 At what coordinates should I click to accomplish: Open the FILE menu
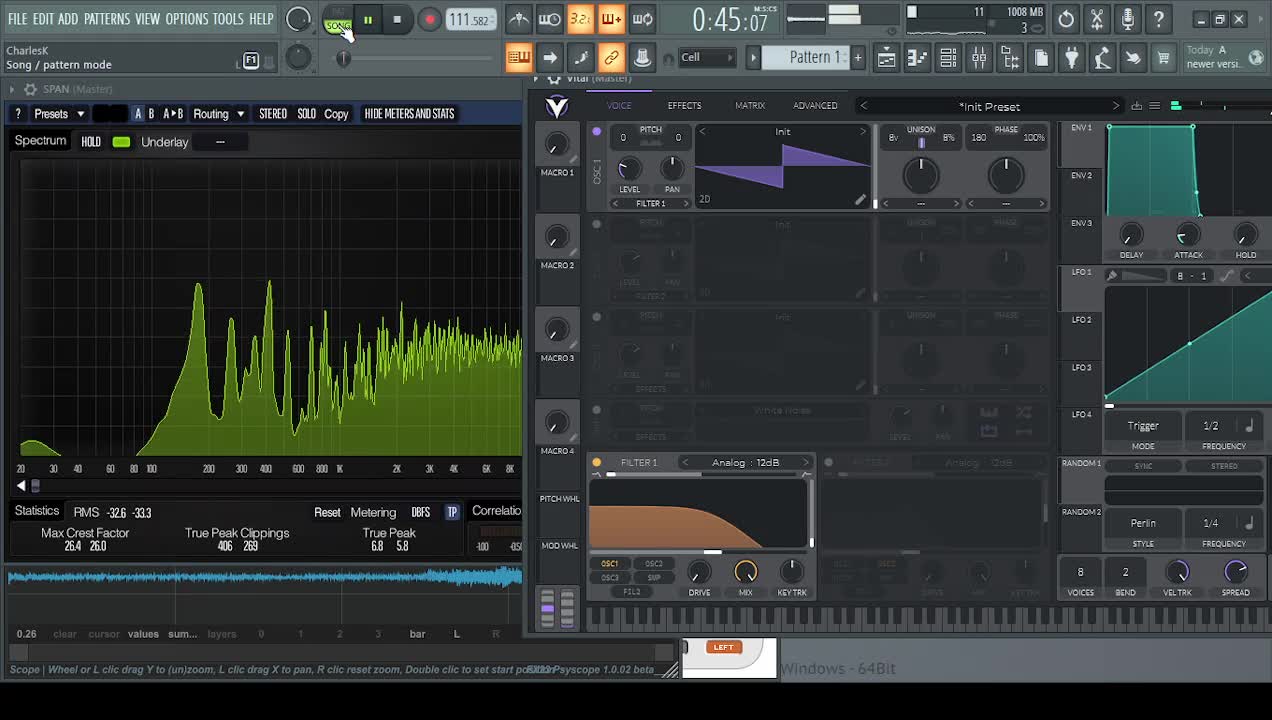point(18,19)
